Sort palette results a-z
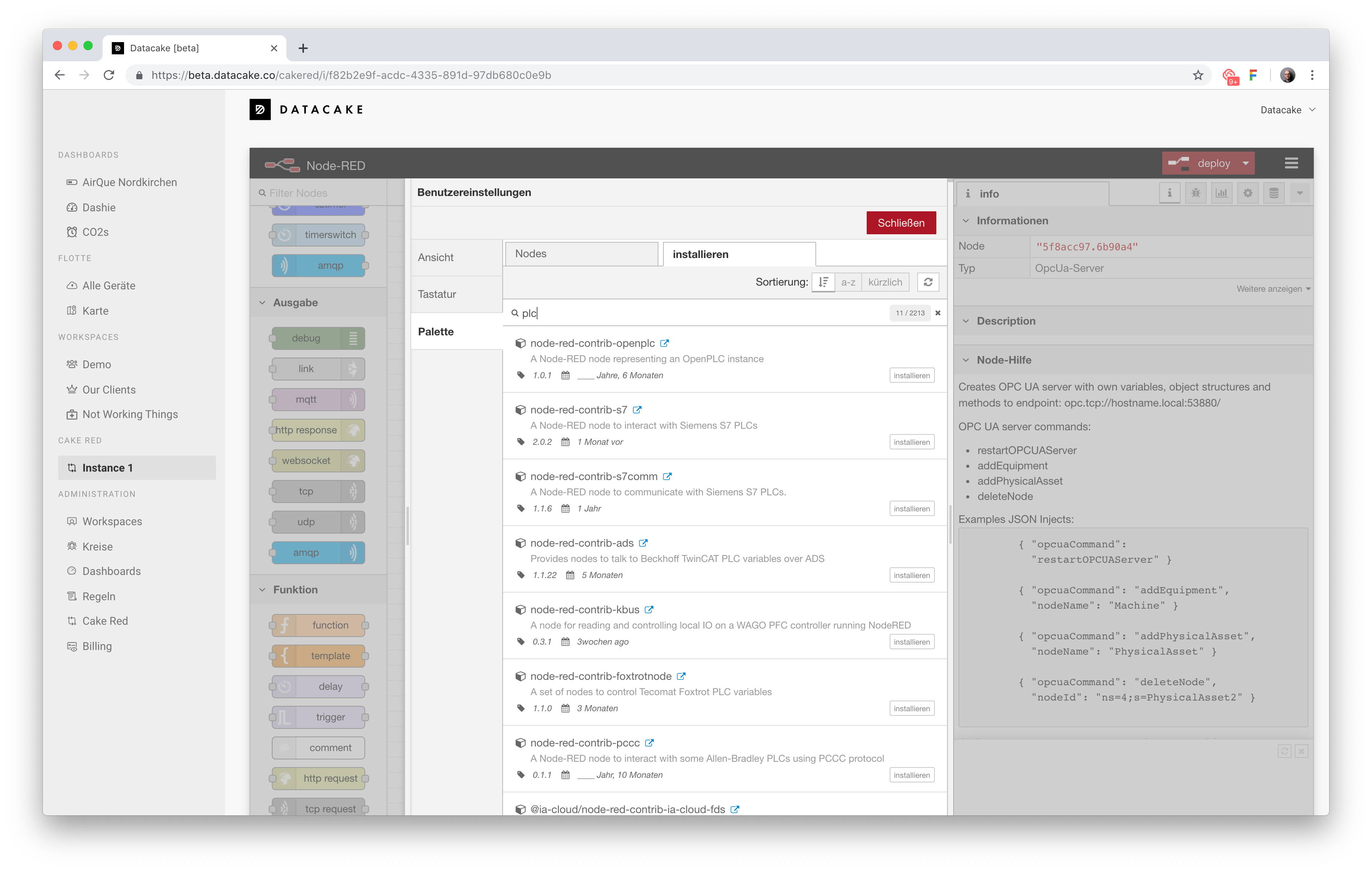 tap(848, 281)
